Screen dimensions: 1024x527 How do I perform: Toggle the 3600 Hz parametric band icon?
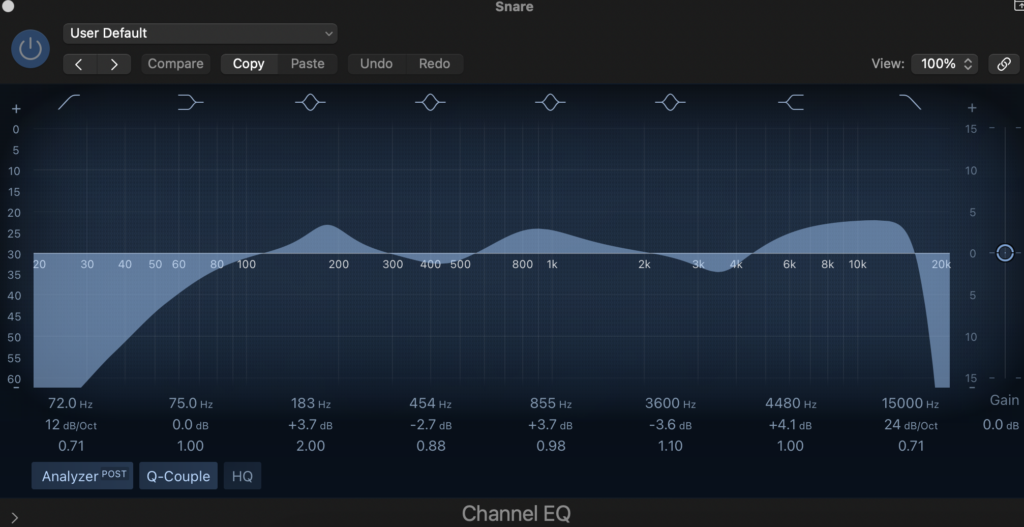click(x=670, y=102)
